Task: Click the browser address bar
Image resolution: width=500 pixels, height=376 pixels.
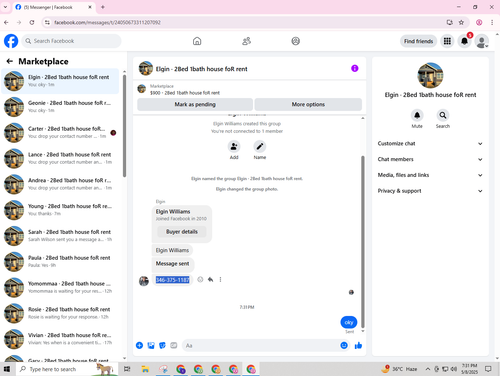Action: pos(247,22)
